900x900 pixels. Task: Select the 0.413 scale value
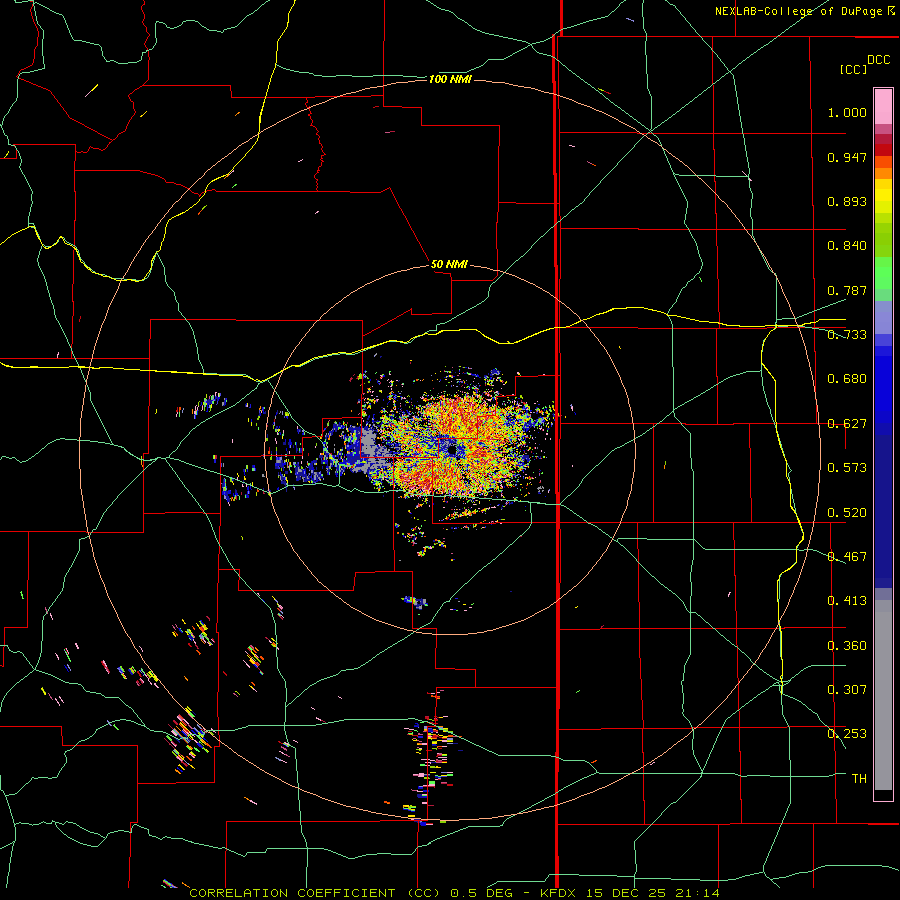tap(847, 601)
